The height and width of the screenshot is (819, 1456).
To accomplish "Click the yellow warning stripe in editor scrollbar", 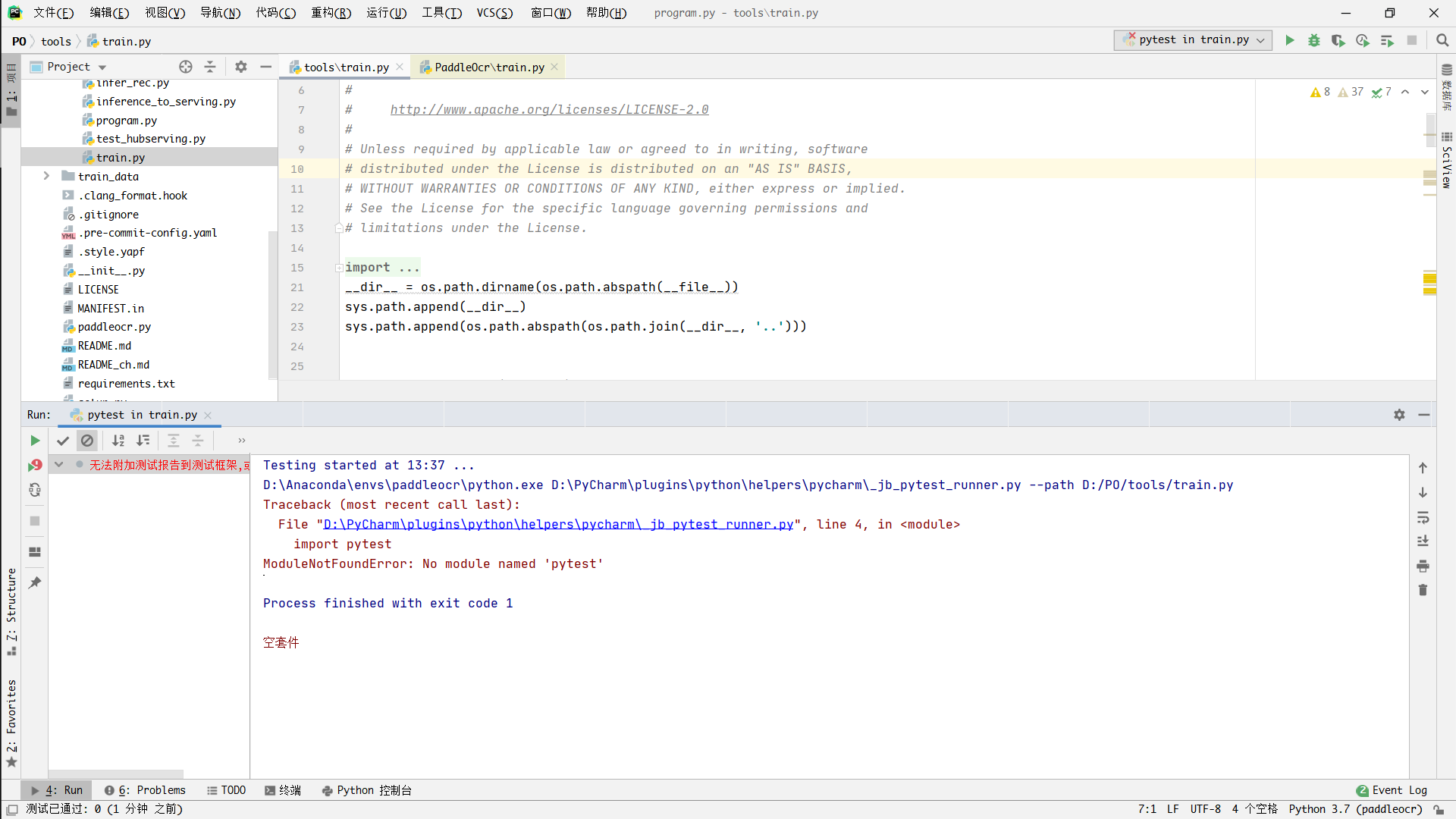I will [1429, 279].
